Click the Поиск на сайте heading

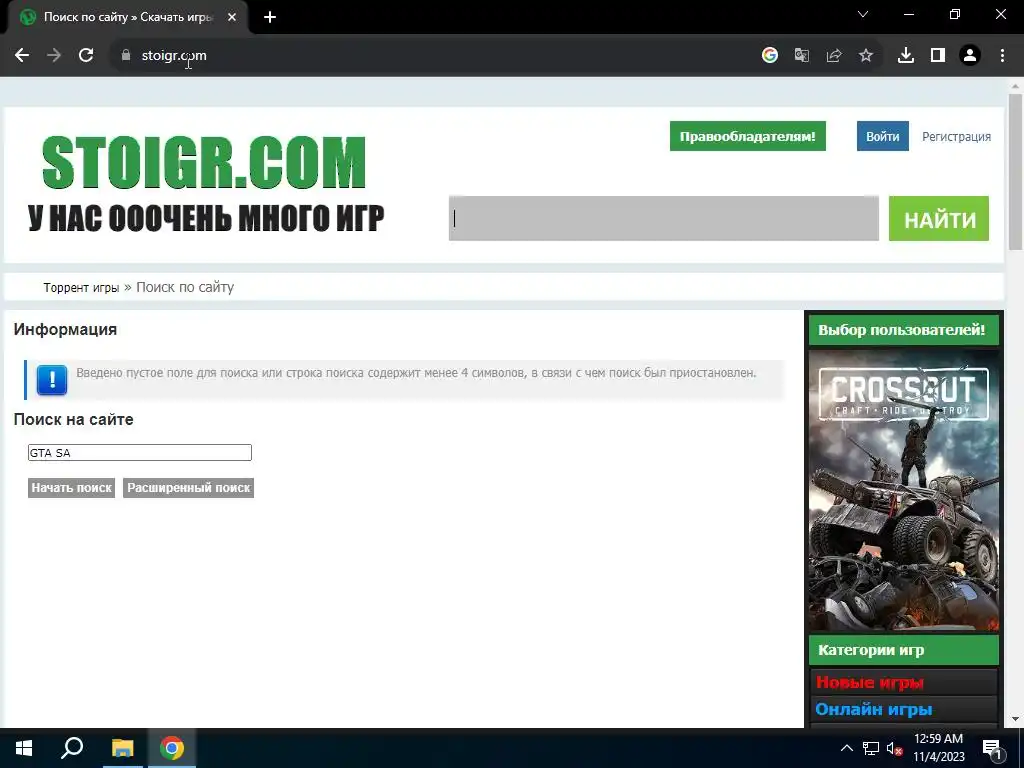point(73,419)
